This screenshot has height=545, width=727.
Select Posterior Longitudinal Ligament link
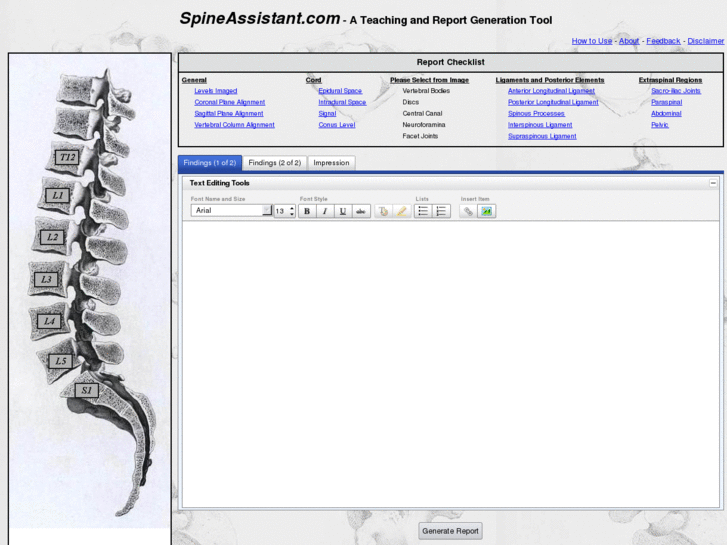tap(553, 102)
